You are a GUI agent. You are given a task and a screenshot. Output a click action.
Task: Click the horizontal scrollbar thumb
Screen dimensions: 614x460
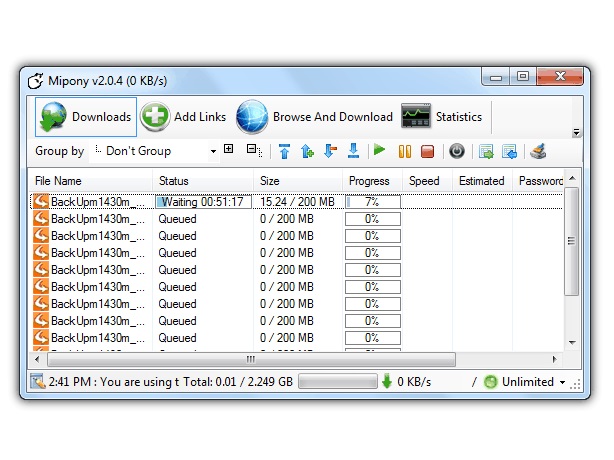[x=251, y=359]
